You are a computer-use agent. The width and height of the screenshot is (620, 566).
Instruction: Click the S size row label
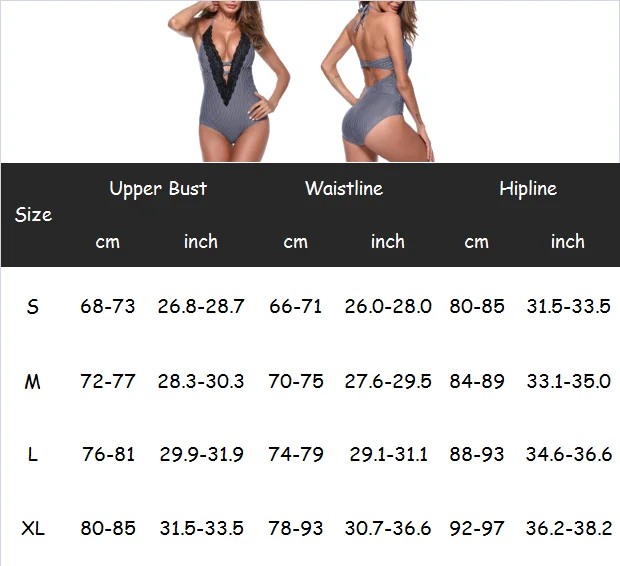pyautogui.click(x=33, y=307)
